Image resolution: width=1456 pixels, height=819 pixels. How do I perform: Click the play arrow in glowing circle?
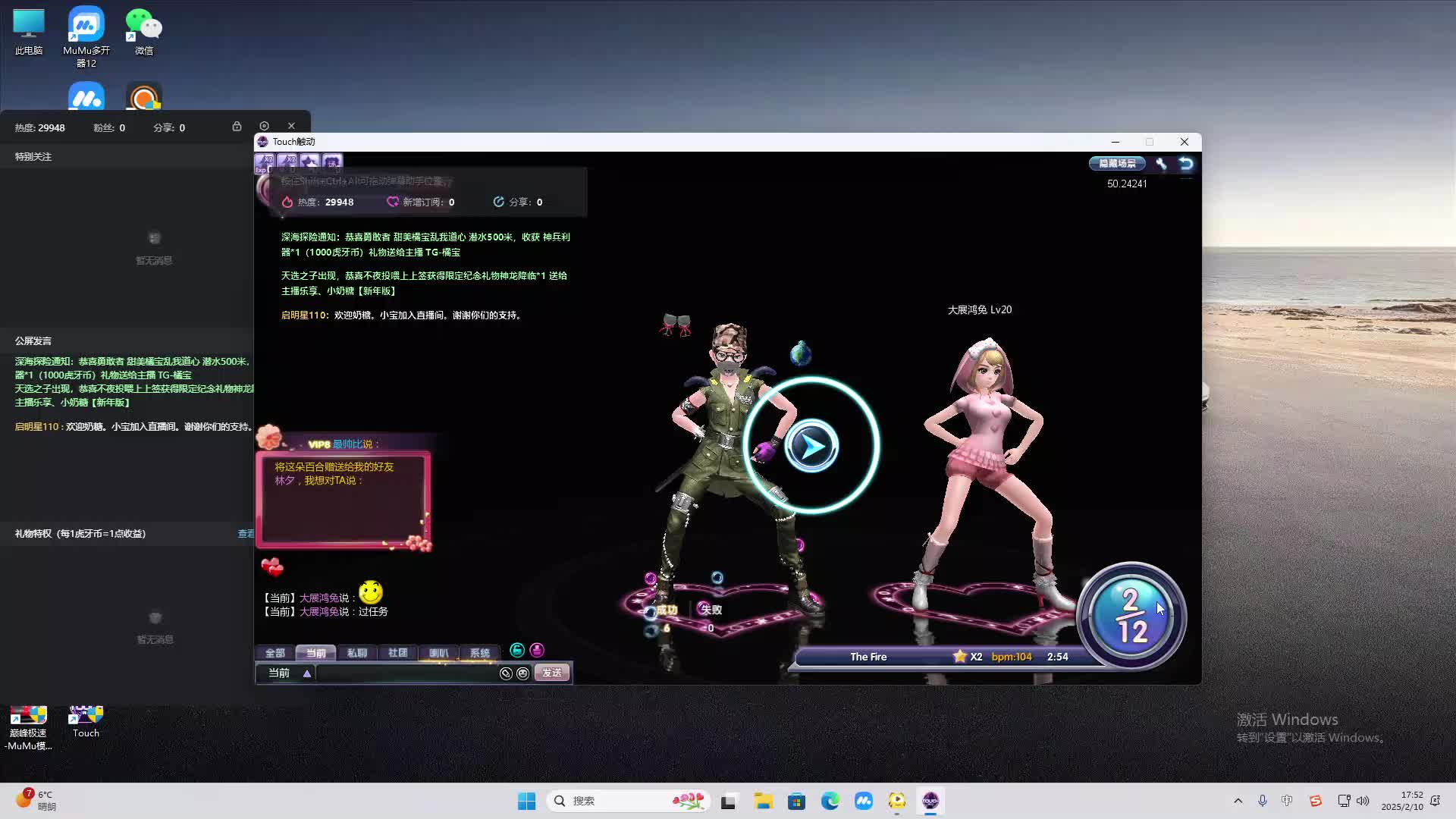click(x=811, y=446)
